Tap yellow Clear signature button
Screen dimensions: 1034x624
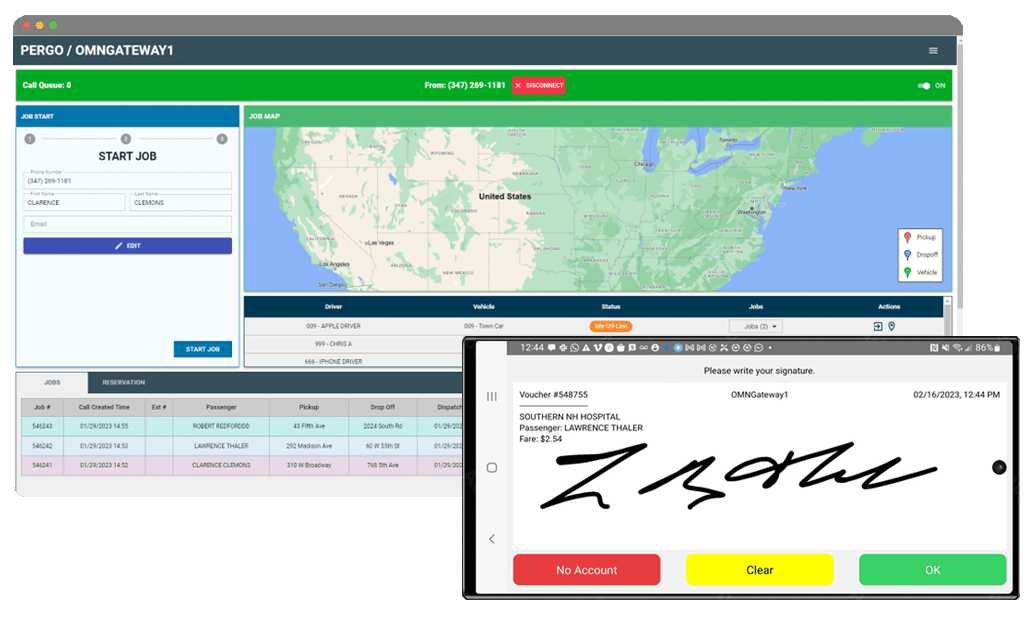click(x=759, y=570)
